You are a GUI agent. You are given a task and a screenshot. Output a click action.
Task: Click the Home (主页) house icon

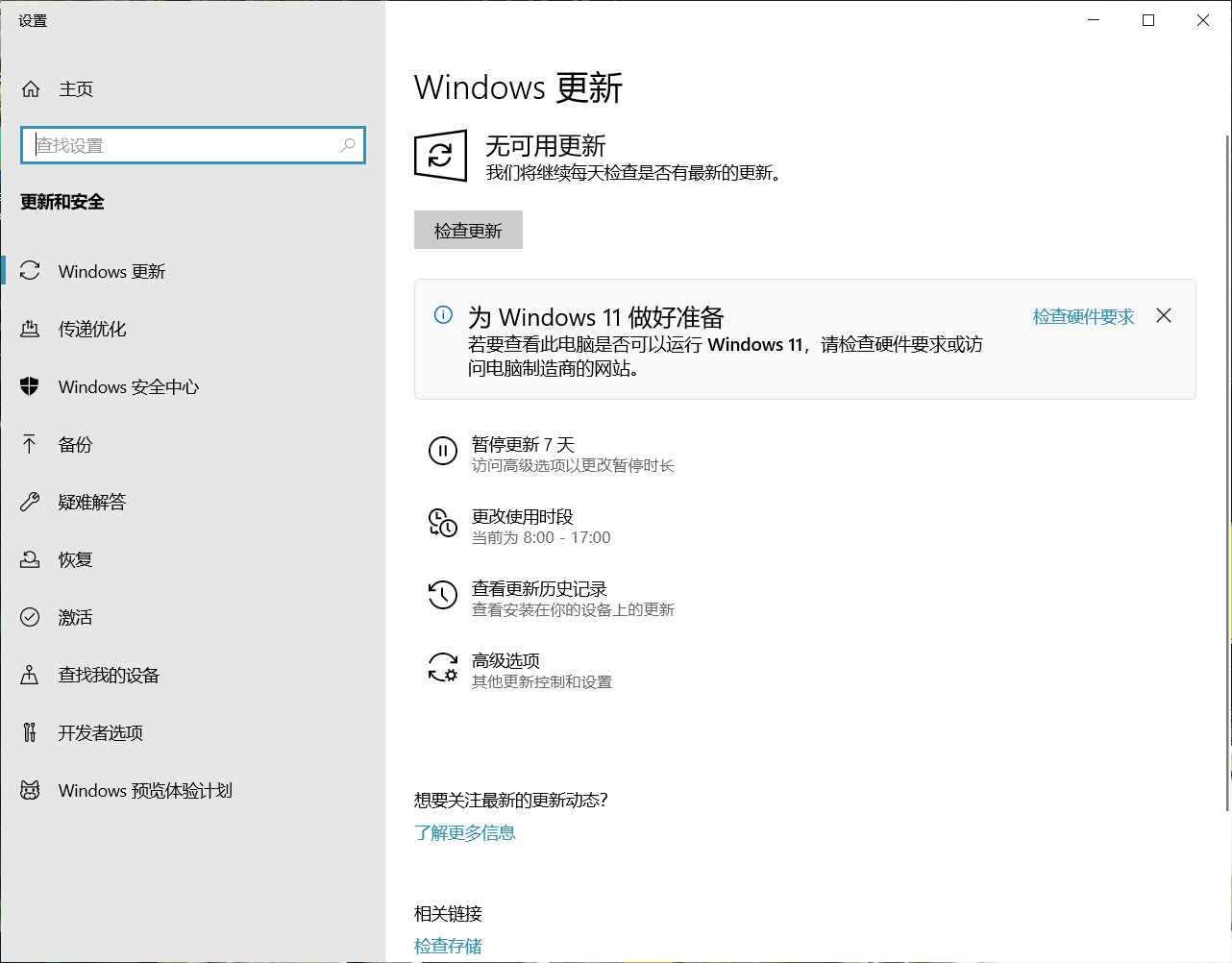pos(31,89)
